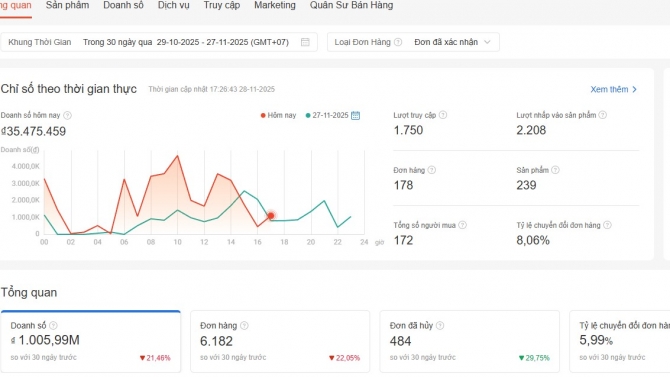670x377 pixels.
Task: Click the 1.750 visits value
Action: click(x=408, y=130)
